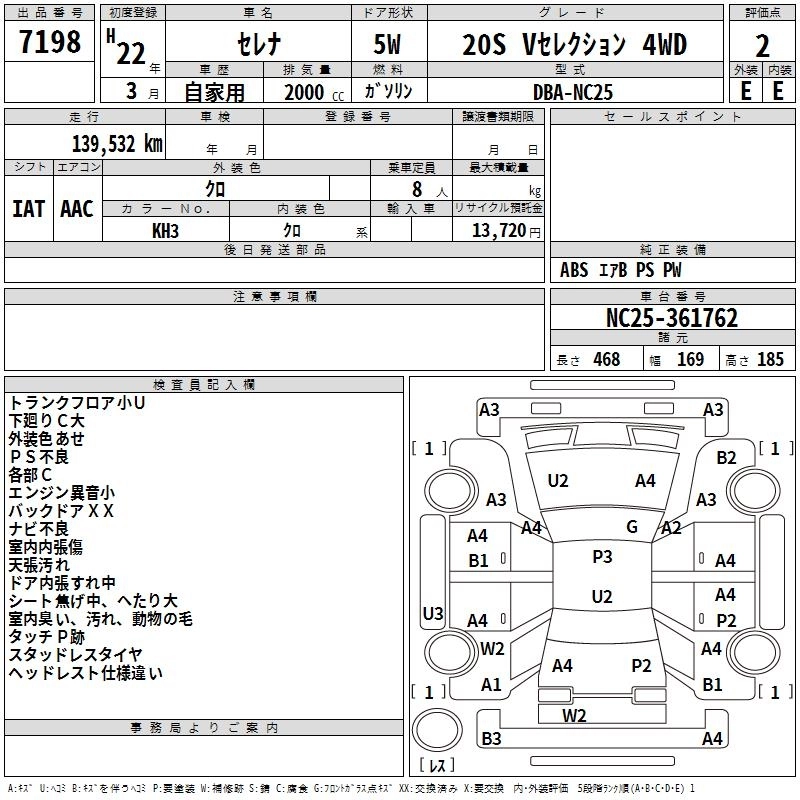Click the spare tire circle above レス
Screen dimensions: 800x800
point(437,730)
